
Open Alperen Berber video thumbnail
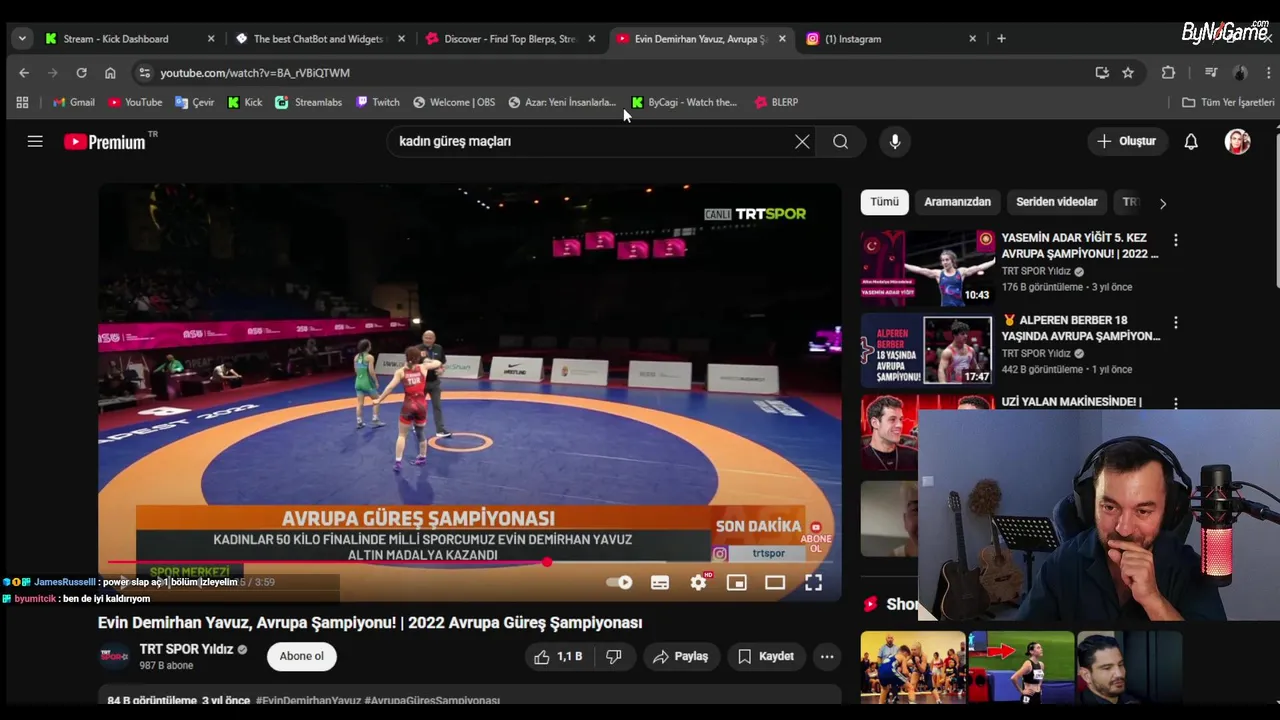coord(928,350)
